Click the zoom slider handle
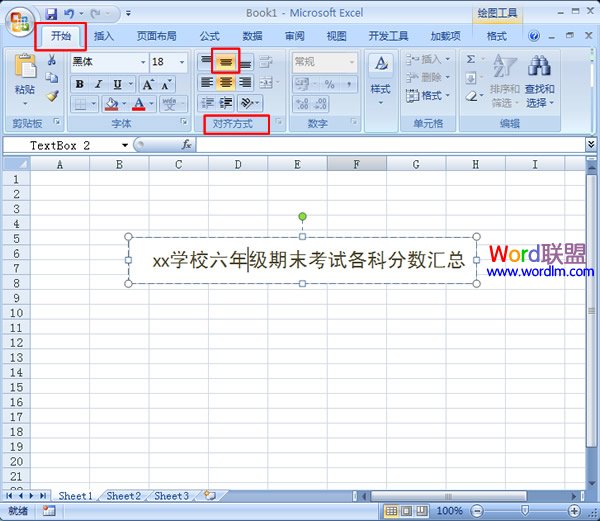This screenshot has width=600, height=521. click(525, 510)
